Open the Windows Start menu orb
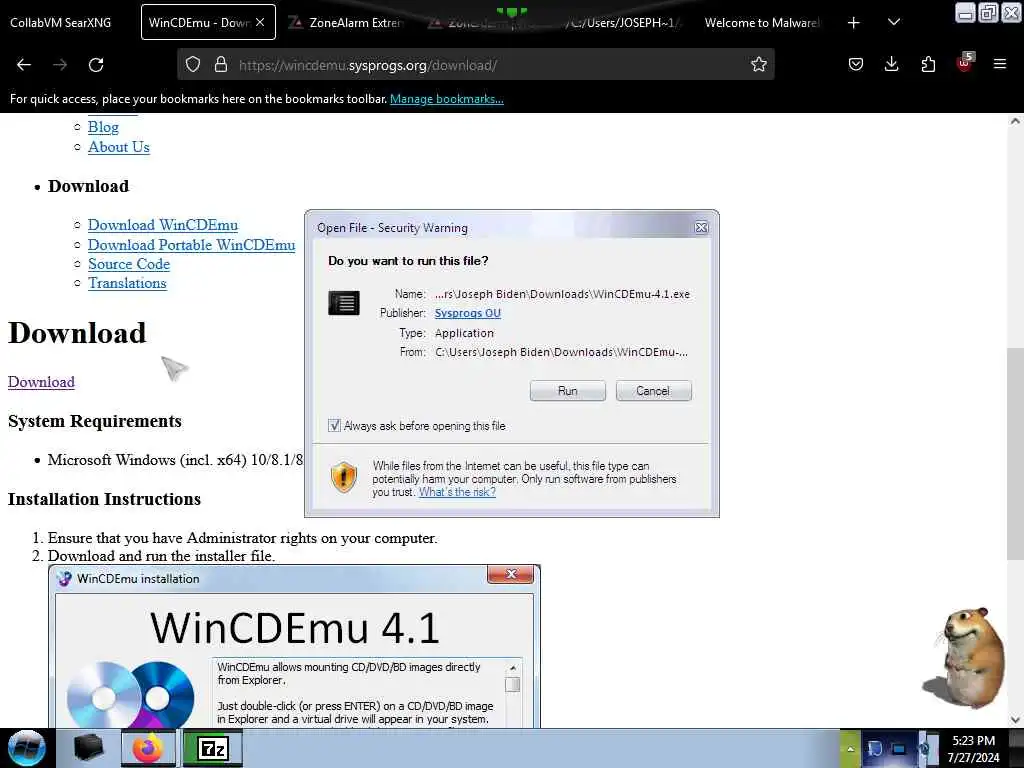The width and height of the screenshot is (1024, 768). [27, 748]
